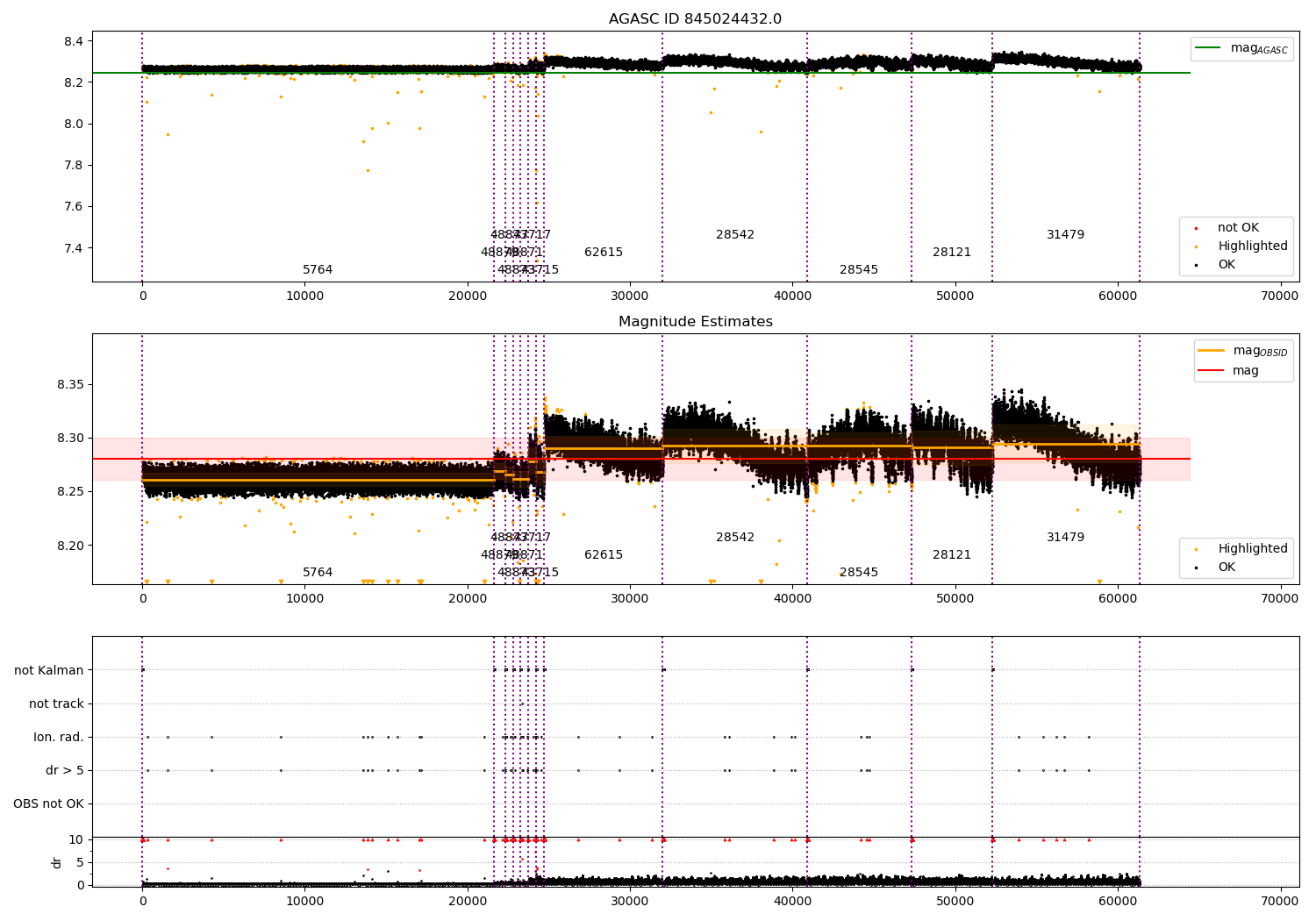The height and width of the screenshot is (921, 1316).
Task: Click the title AGASC ID 845024432.0
Action: point(695,19)
